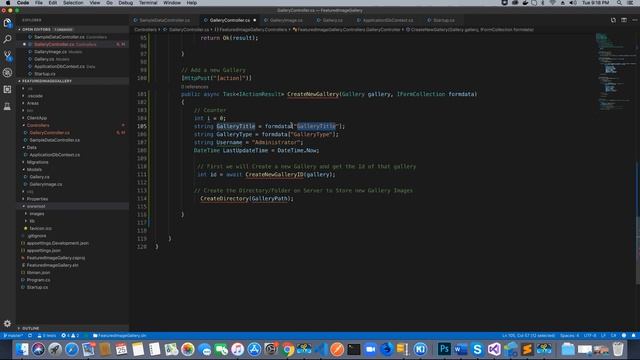The image size is (640, 360).
Task: Open the Manage gear at the activity bar bottom
Action: [x=7, y=323]
